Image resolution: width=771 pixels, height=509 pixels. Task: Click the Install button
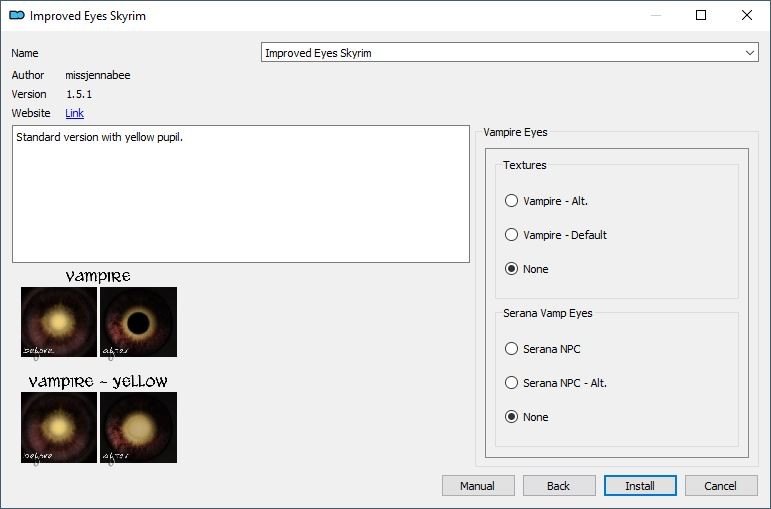click(x=640, y=485)
